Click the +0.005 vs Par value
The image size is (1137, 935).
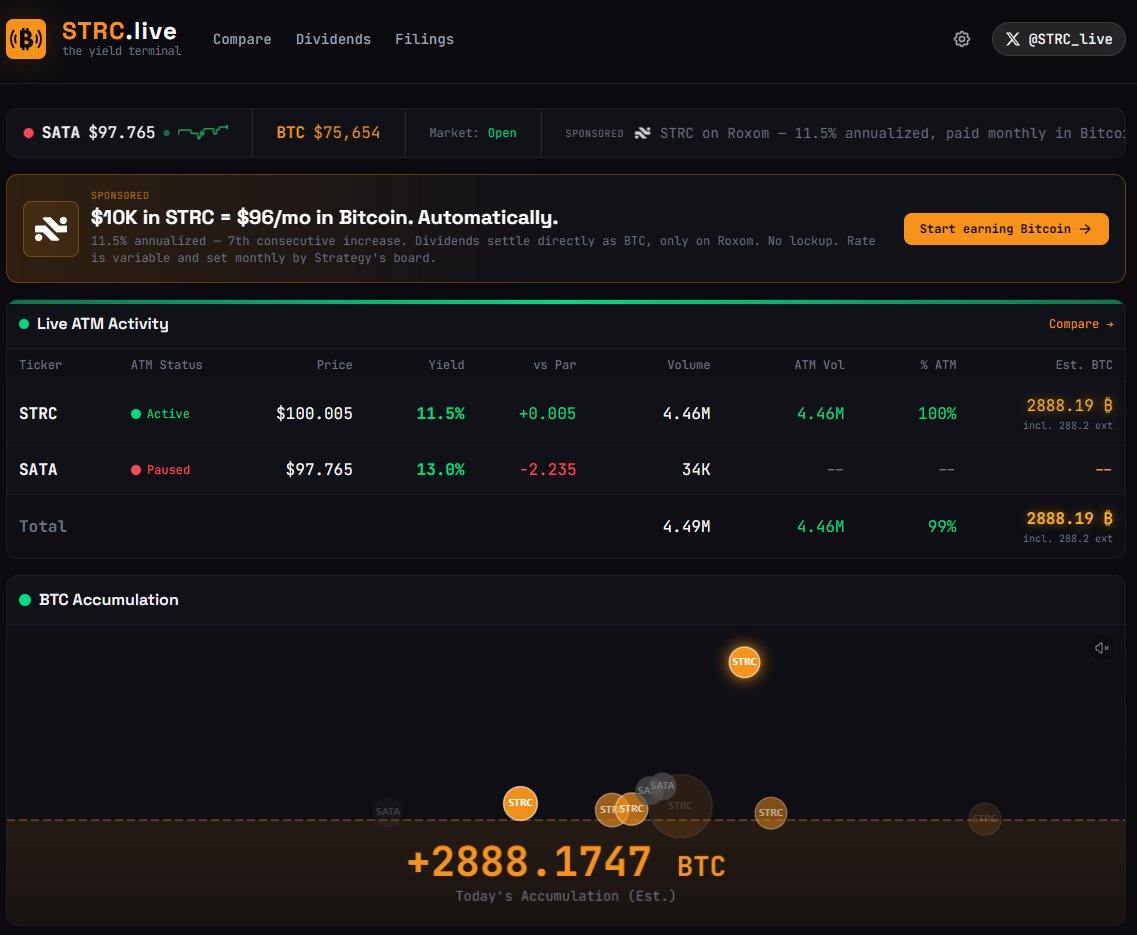coord(547,413)
